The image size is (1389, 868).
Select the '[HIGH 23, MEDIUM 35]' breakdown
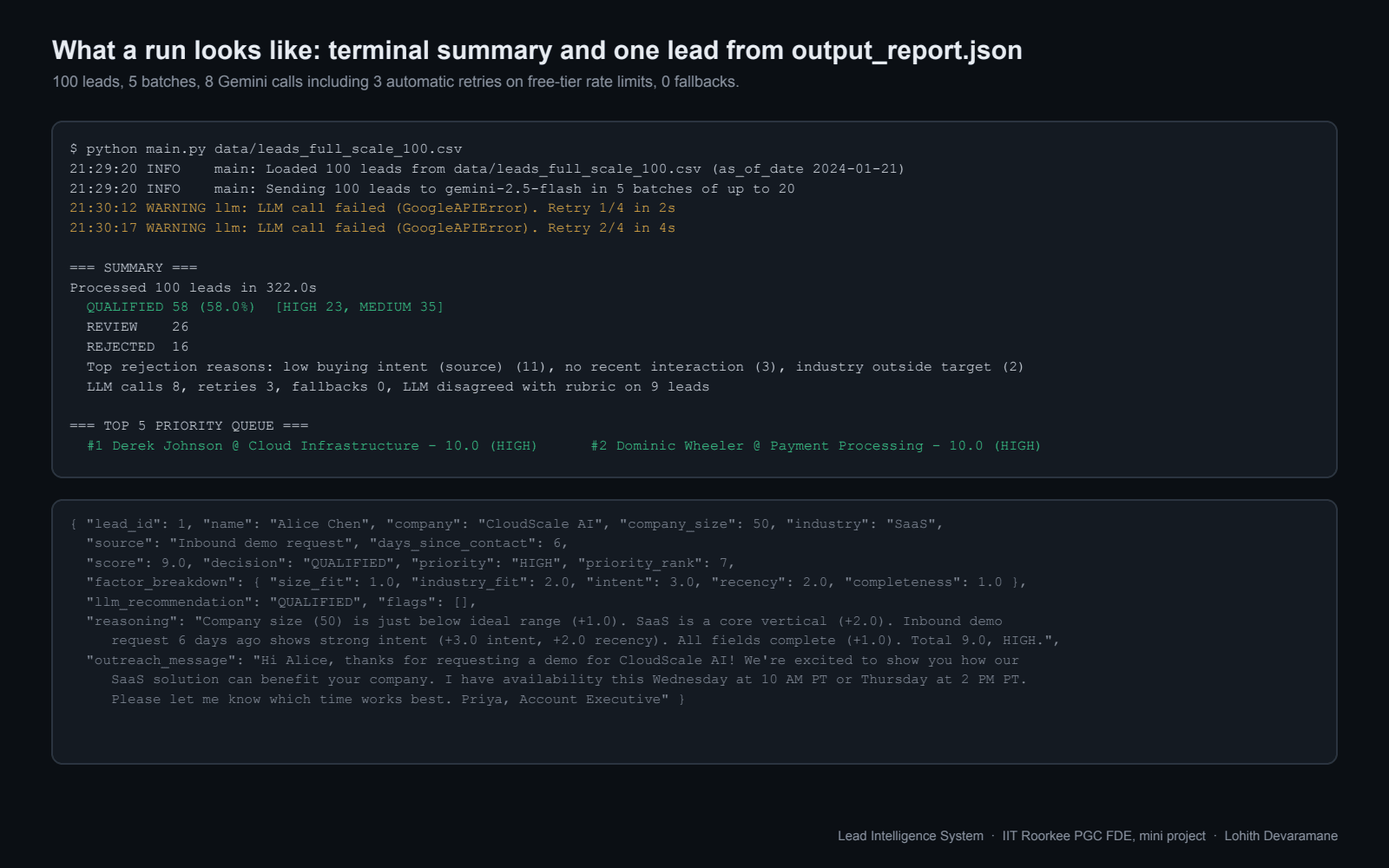click(359, 307)
